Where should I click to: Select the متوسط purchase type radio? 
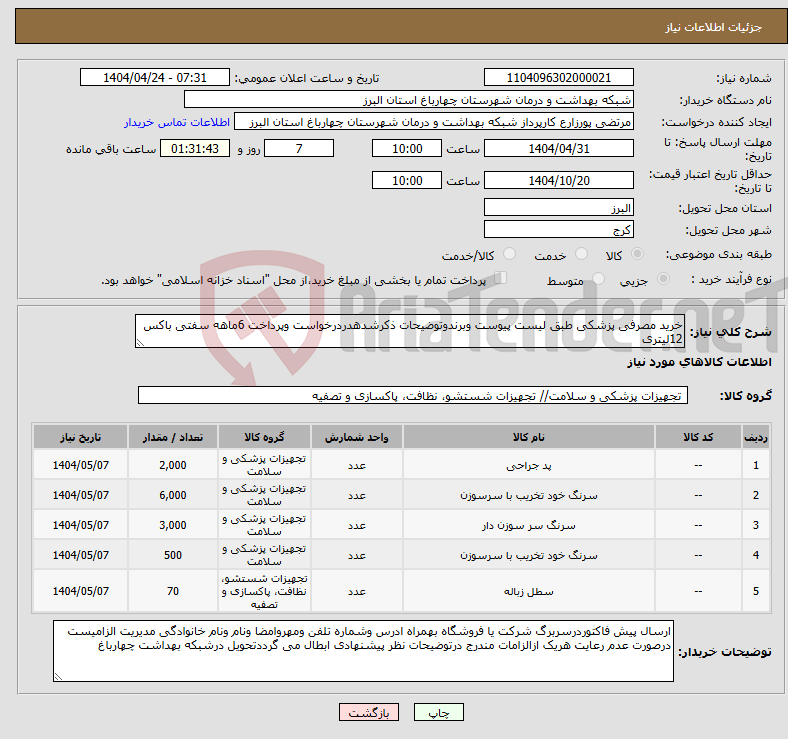click(598, 279)
